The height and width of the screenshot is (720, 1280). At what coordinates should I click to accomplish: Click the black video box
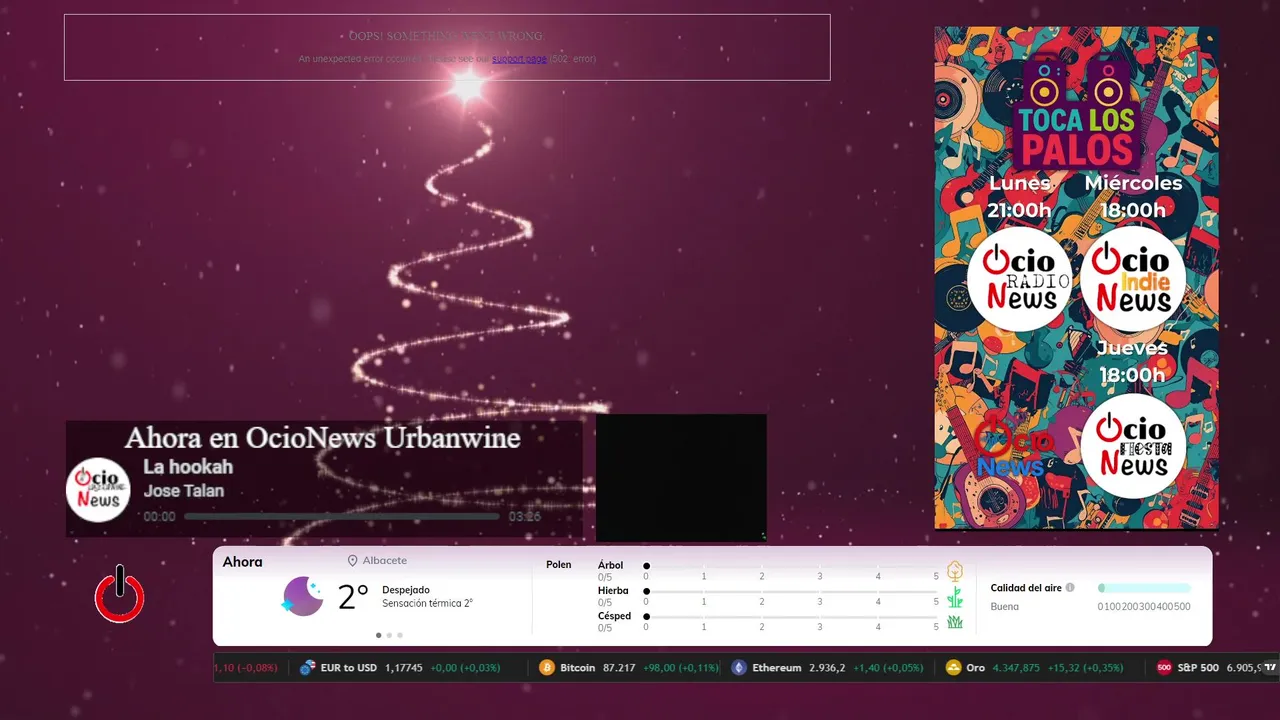click(681, 478)
